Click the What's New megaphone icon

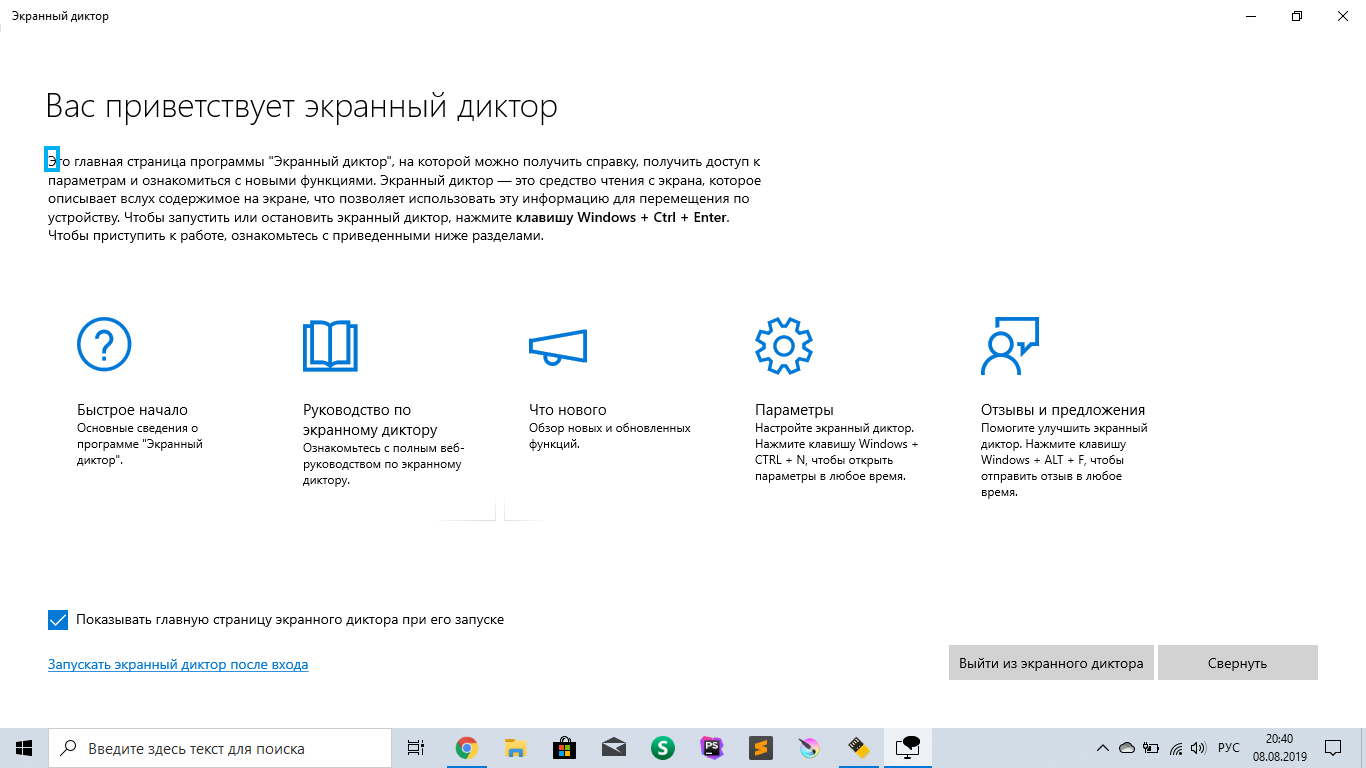pyautogui.click(x=558, y=347)
